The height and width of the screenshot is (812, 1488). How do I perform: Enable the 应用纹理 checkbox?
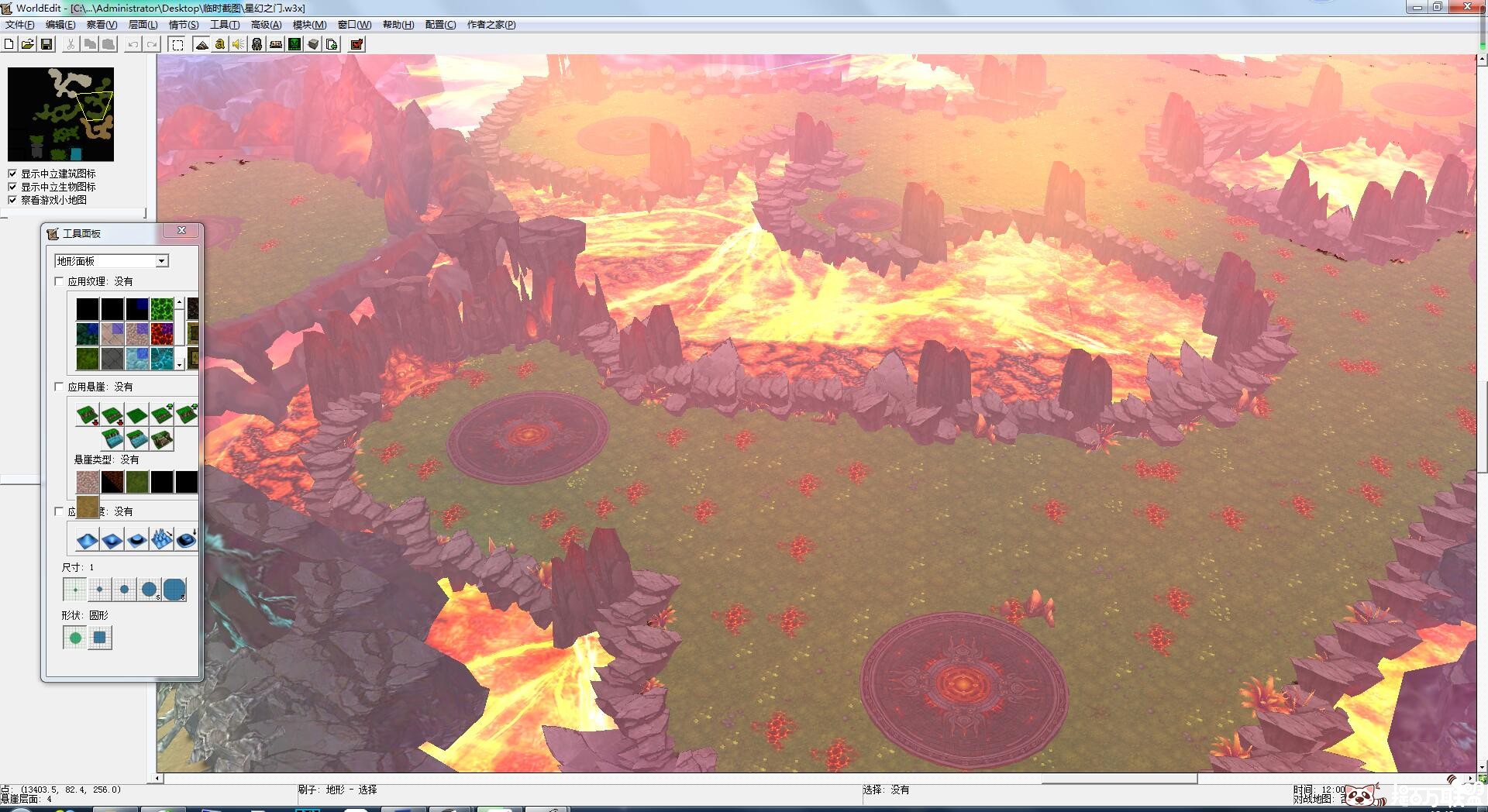(x=60, y=281)
